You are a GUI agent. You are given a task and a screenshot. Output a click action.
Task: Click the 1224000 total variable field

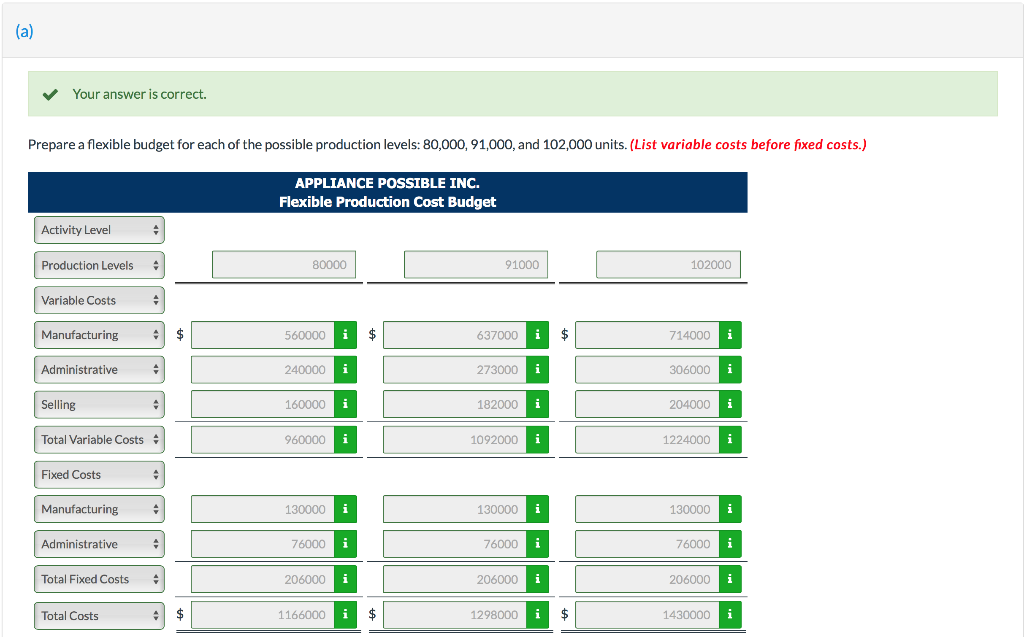coord(647,440)
